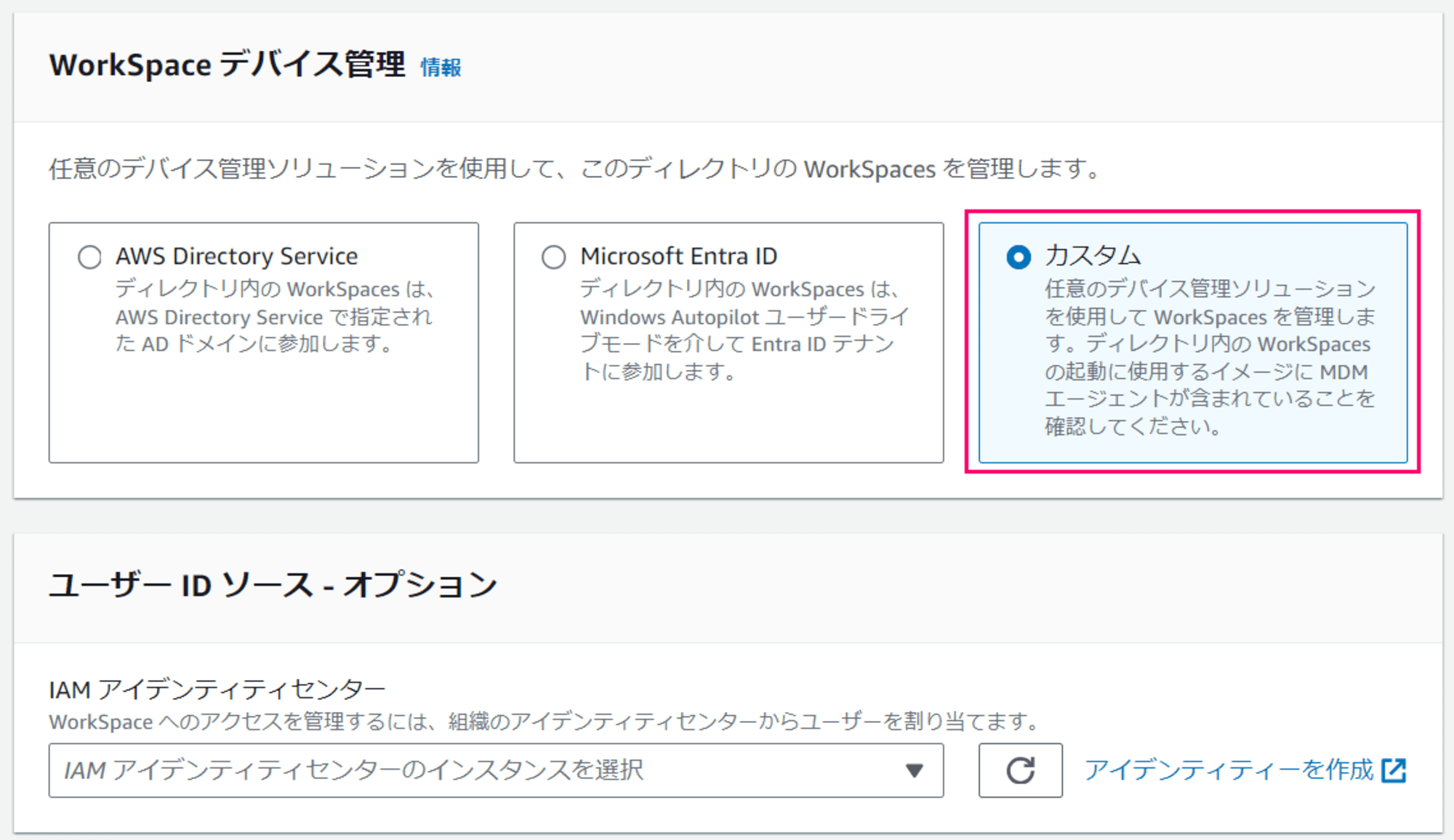
Task: Click the refresh icon button
Action: [x=1020, y=770]
